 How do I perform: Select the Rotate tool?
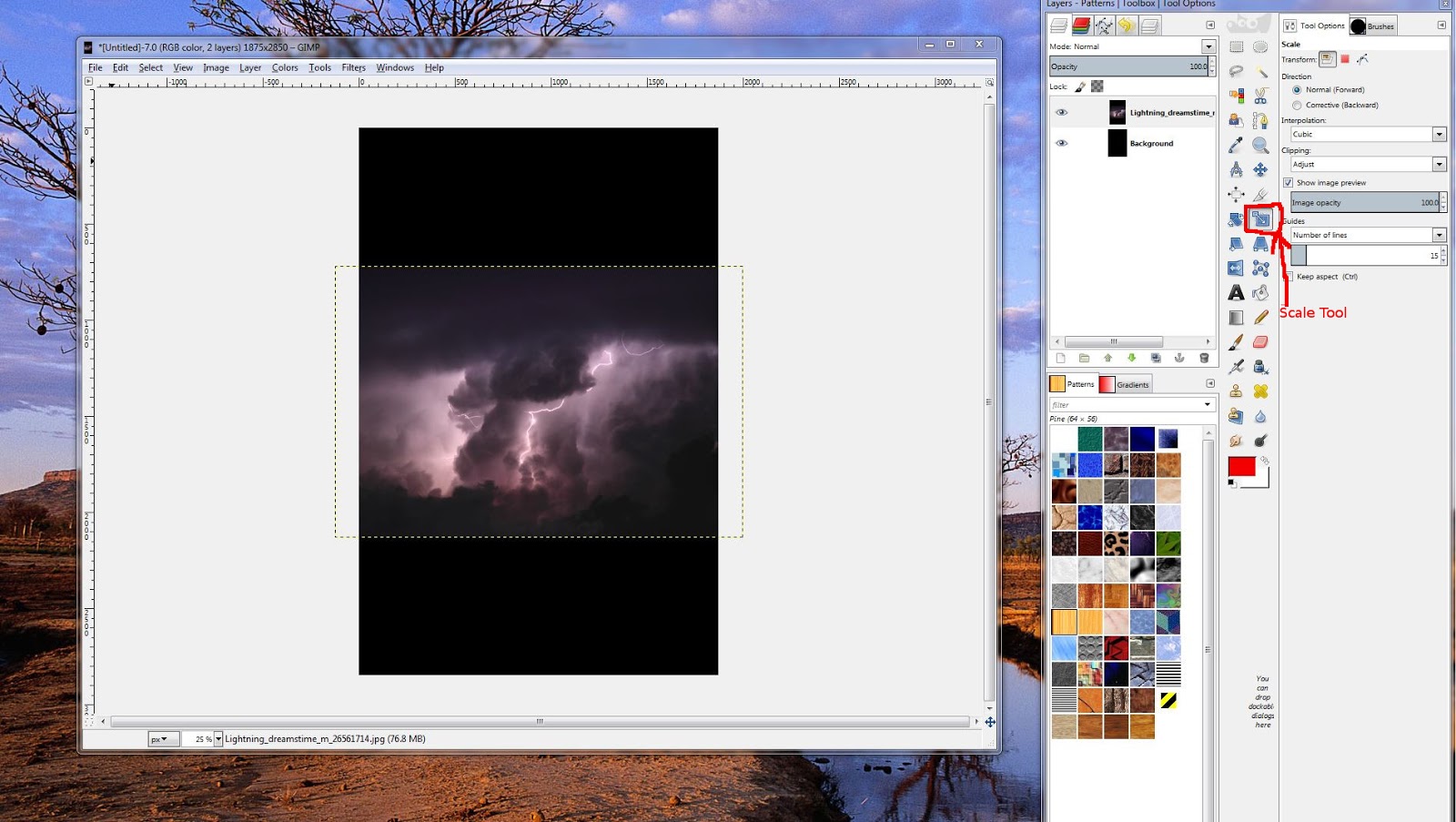point(1236,219)
